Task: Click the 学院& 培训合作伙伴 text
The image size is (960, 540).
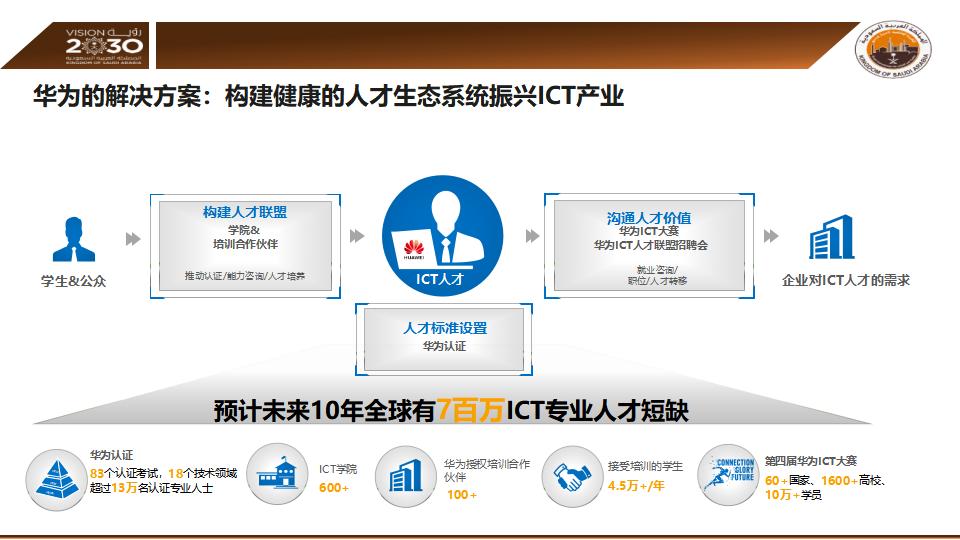Action: point(245,237)
